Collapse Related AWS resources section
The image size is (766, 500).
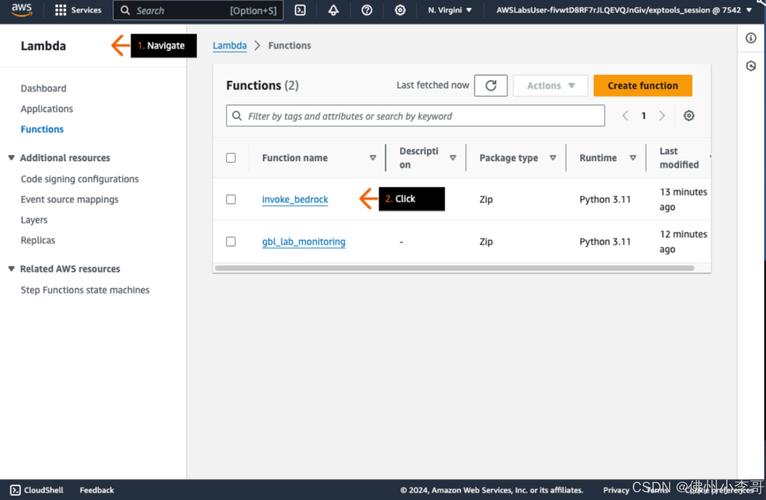[11, 269]
